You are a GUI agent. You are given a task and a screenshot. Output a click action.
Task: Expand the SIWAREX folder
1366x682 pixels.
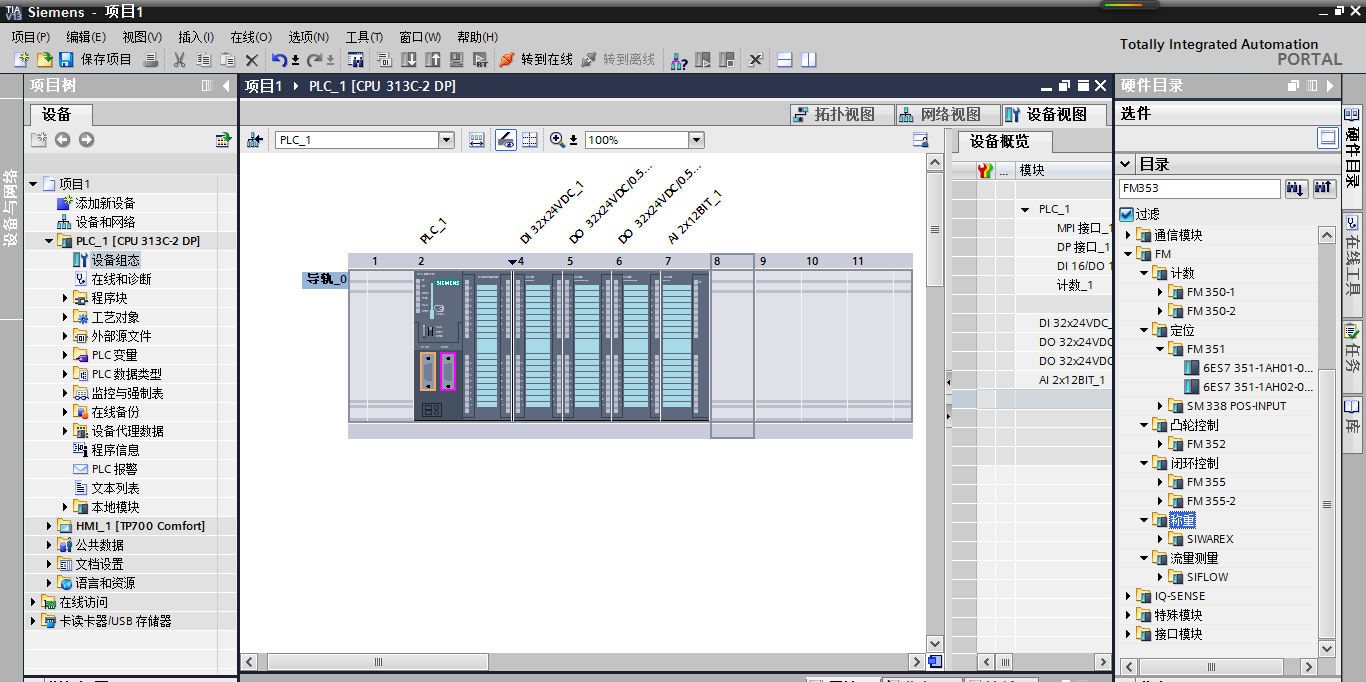[1161, 539]
